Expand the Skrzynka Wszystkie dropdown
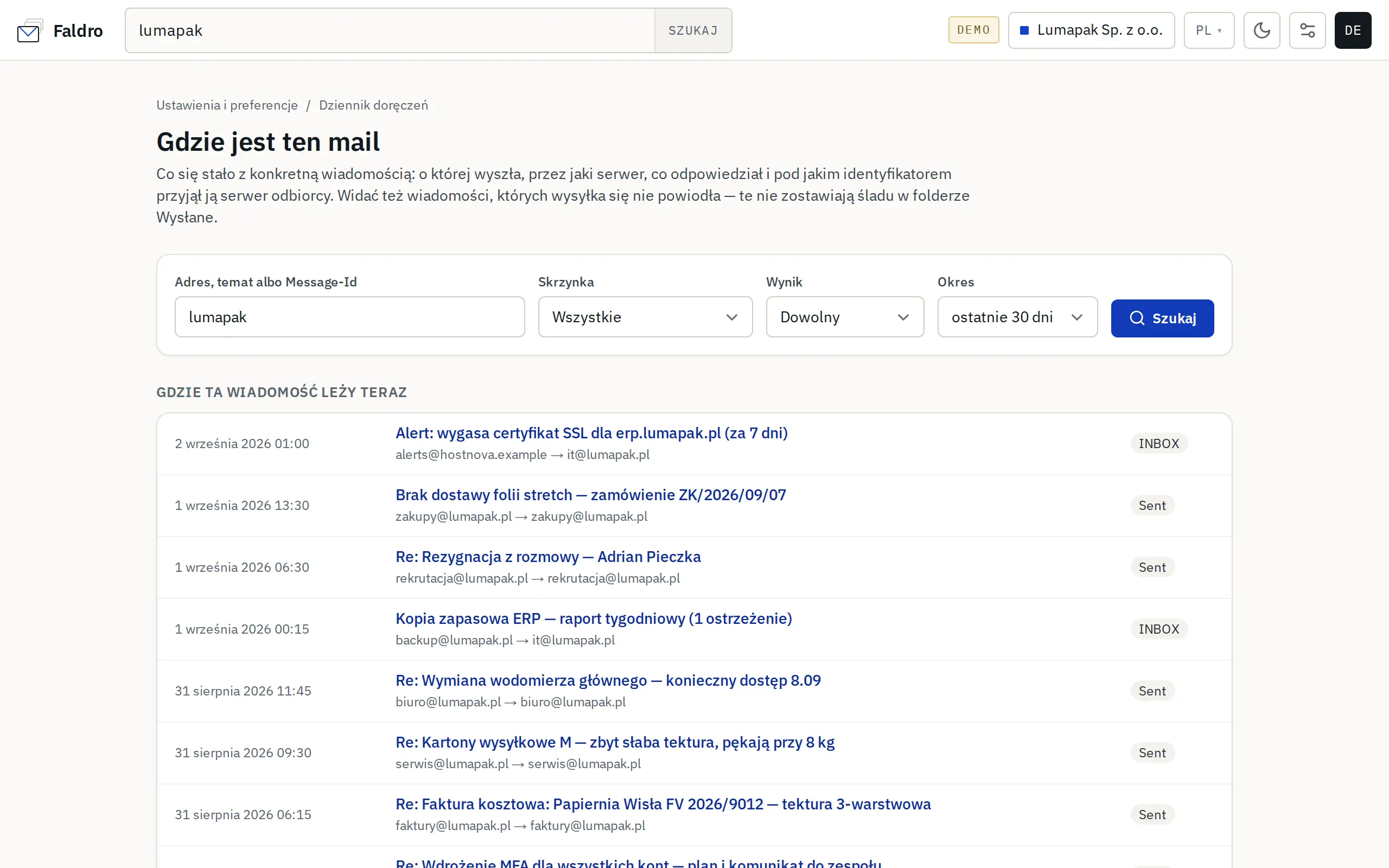Screen dimensions: 1389x868 (x=645, y=317)
